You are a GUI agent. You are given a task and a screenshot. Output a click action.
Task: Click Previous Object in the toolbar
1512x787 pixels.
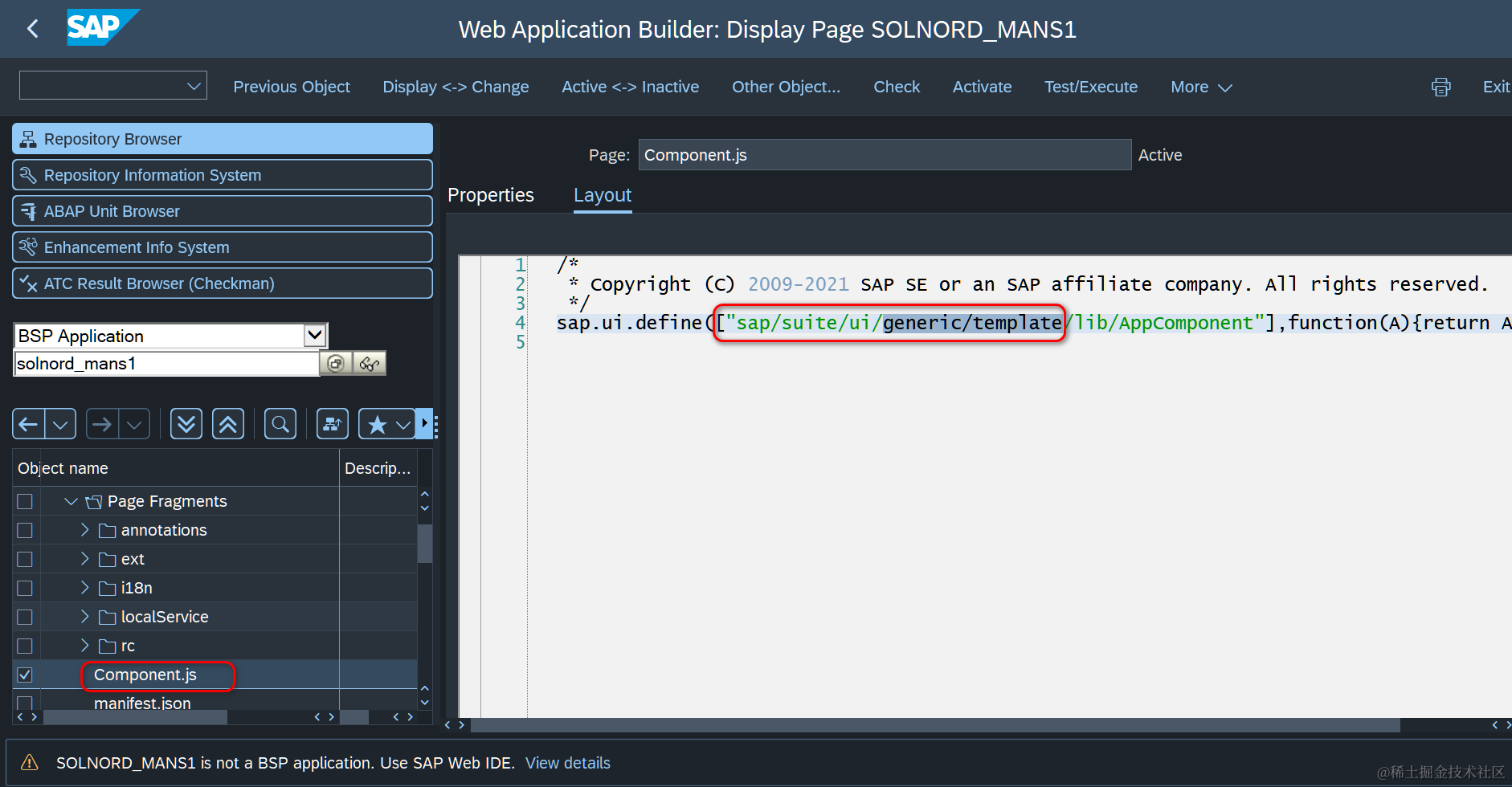(292, 87)
